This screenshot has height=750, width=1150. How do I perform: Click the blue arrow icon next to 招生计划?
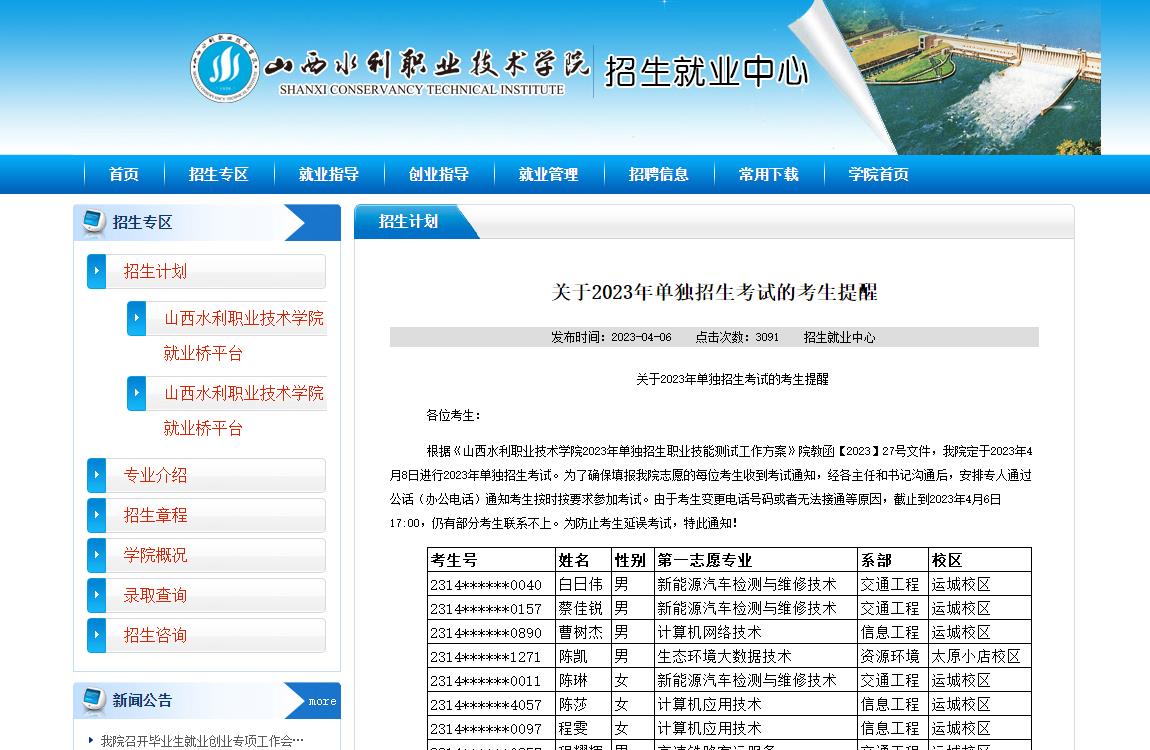click(96, 271)
